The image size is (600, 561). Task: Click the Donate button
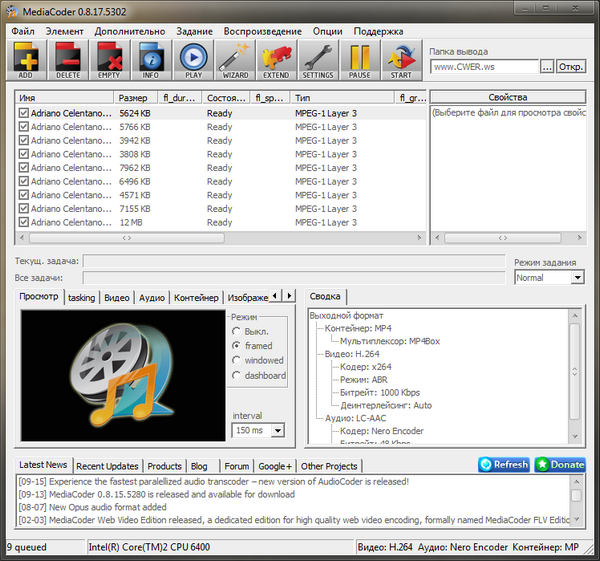[560, 465]
